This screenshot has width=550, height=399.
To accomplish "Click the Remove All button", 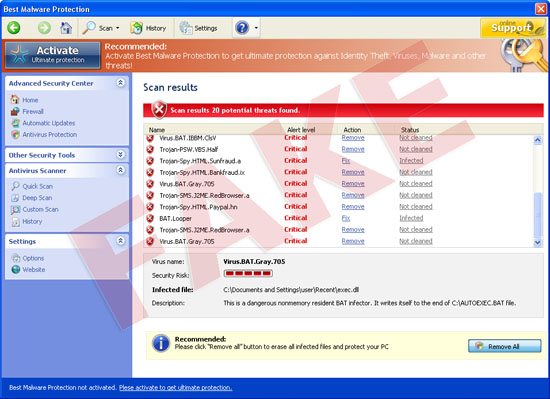I will pos(504,346).
